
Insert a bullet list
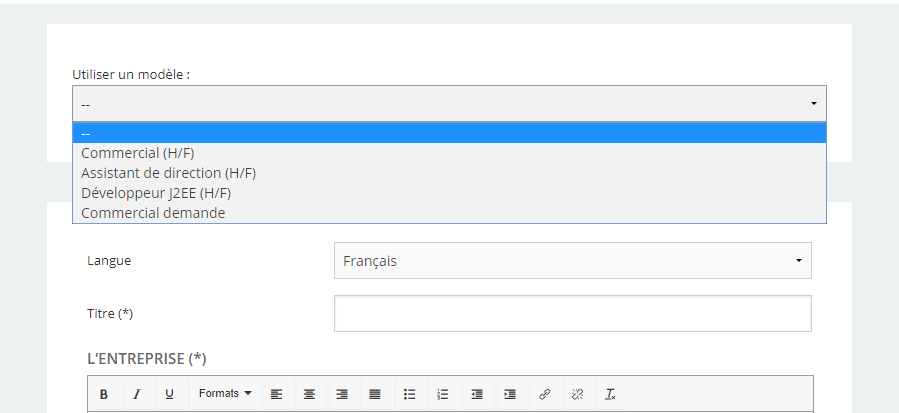point(409,394)
